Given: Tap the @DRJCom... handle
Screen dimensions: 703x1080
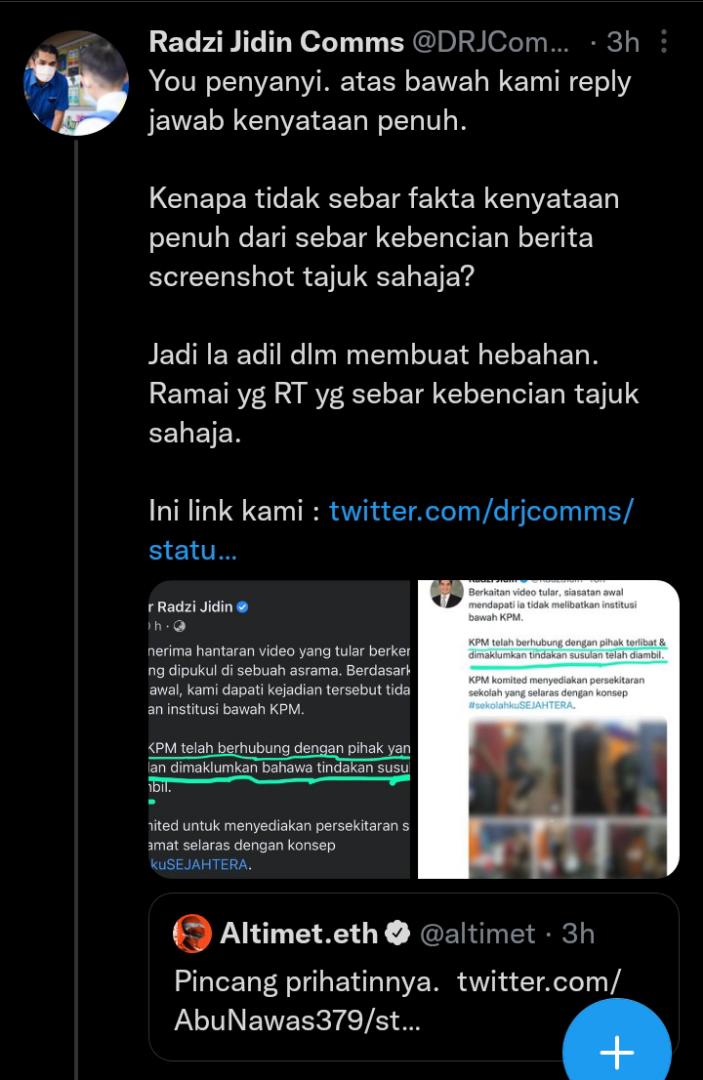Looking at the screenshot, I should click(x=490, y=42).
